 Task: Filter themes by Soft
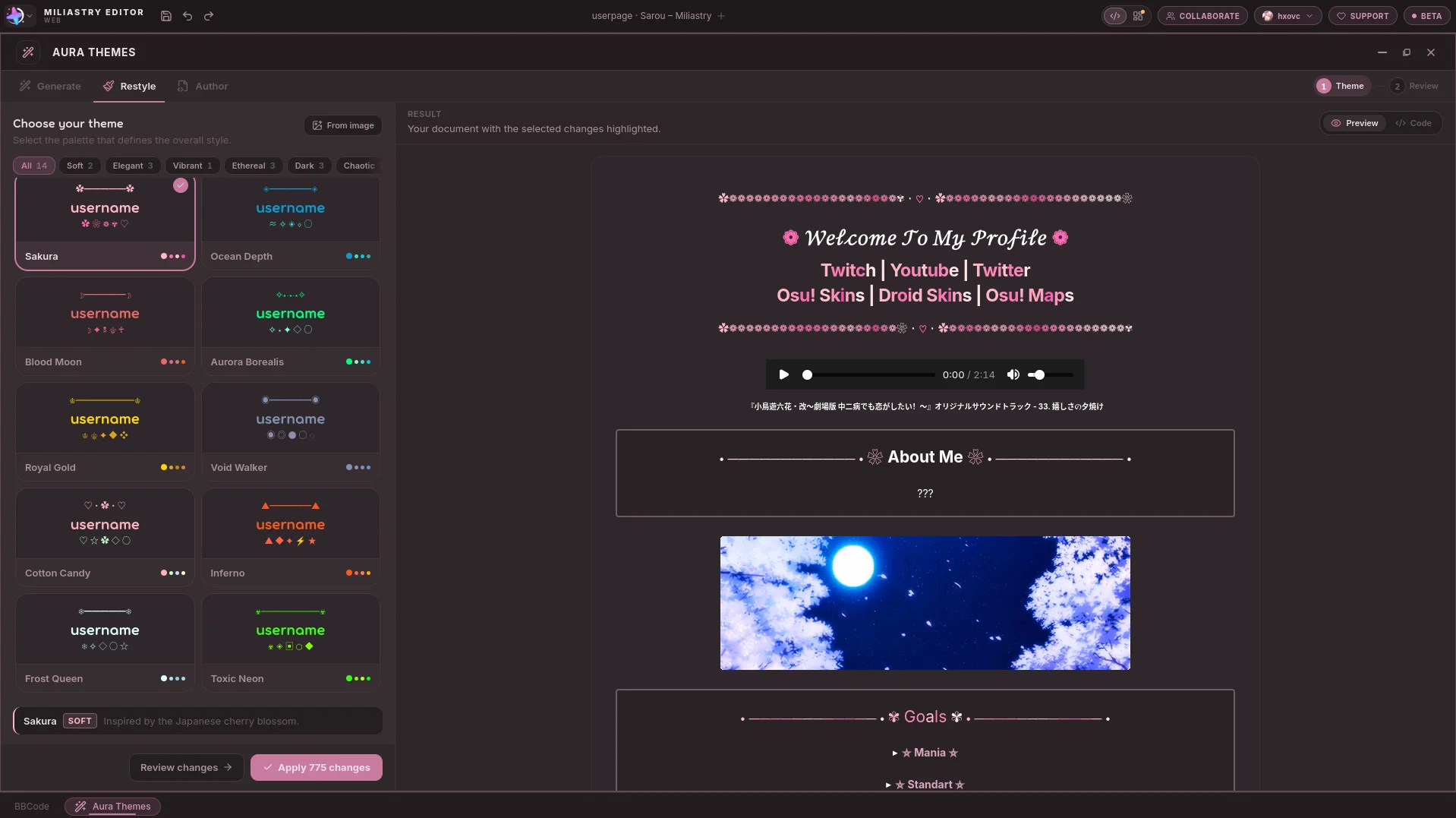coord(80,166)
